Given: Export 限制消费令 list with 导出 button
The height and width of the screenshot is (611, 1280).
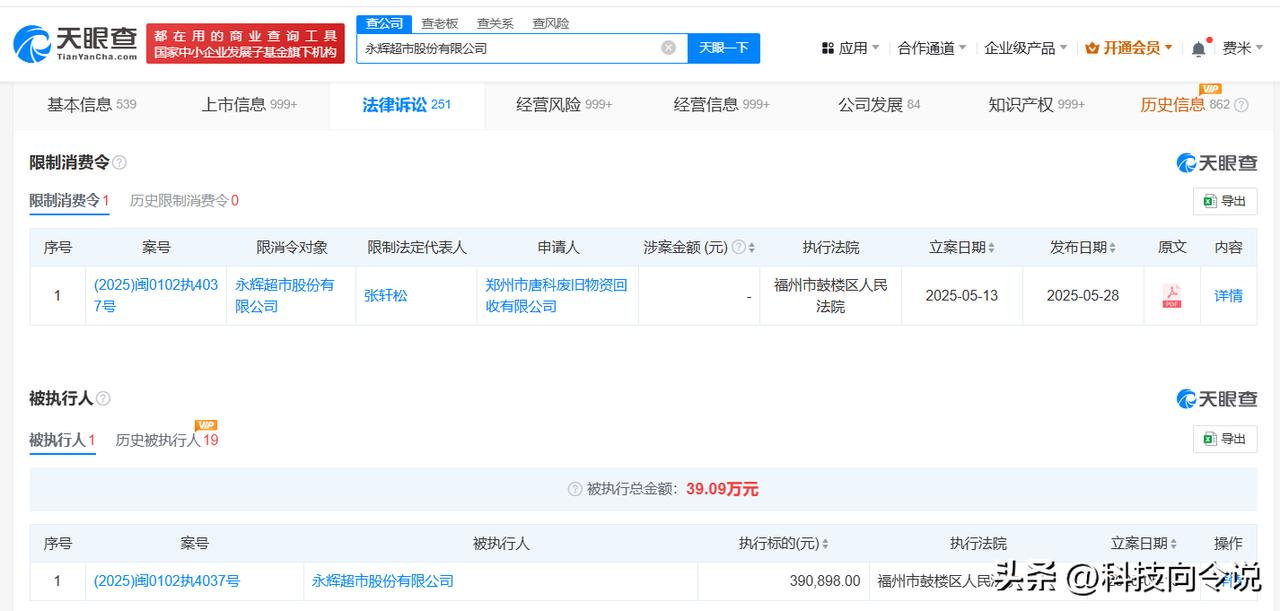Looking at the screenshot, I should point(1225,201).
